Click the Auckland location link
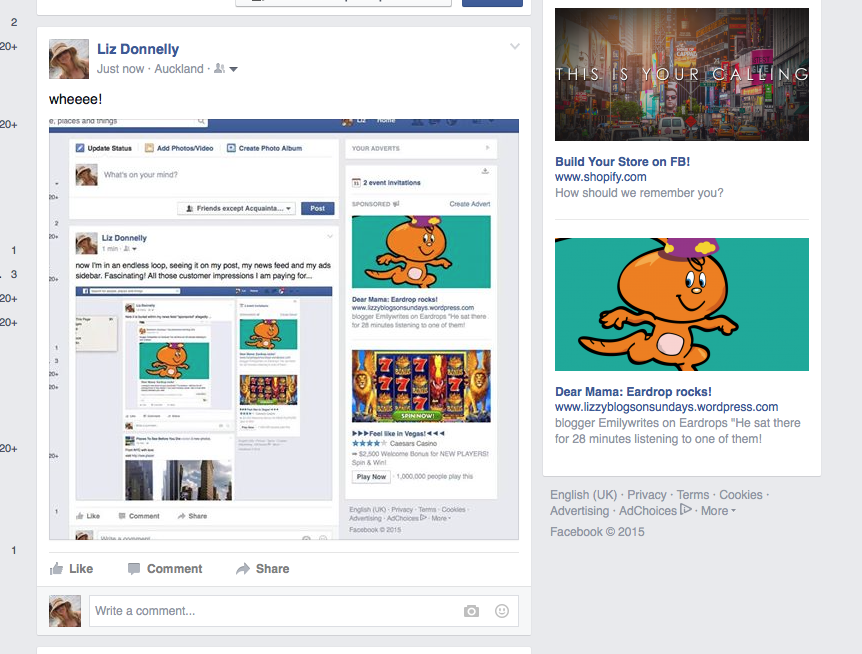The image size is (862, 654). point(178,69)
